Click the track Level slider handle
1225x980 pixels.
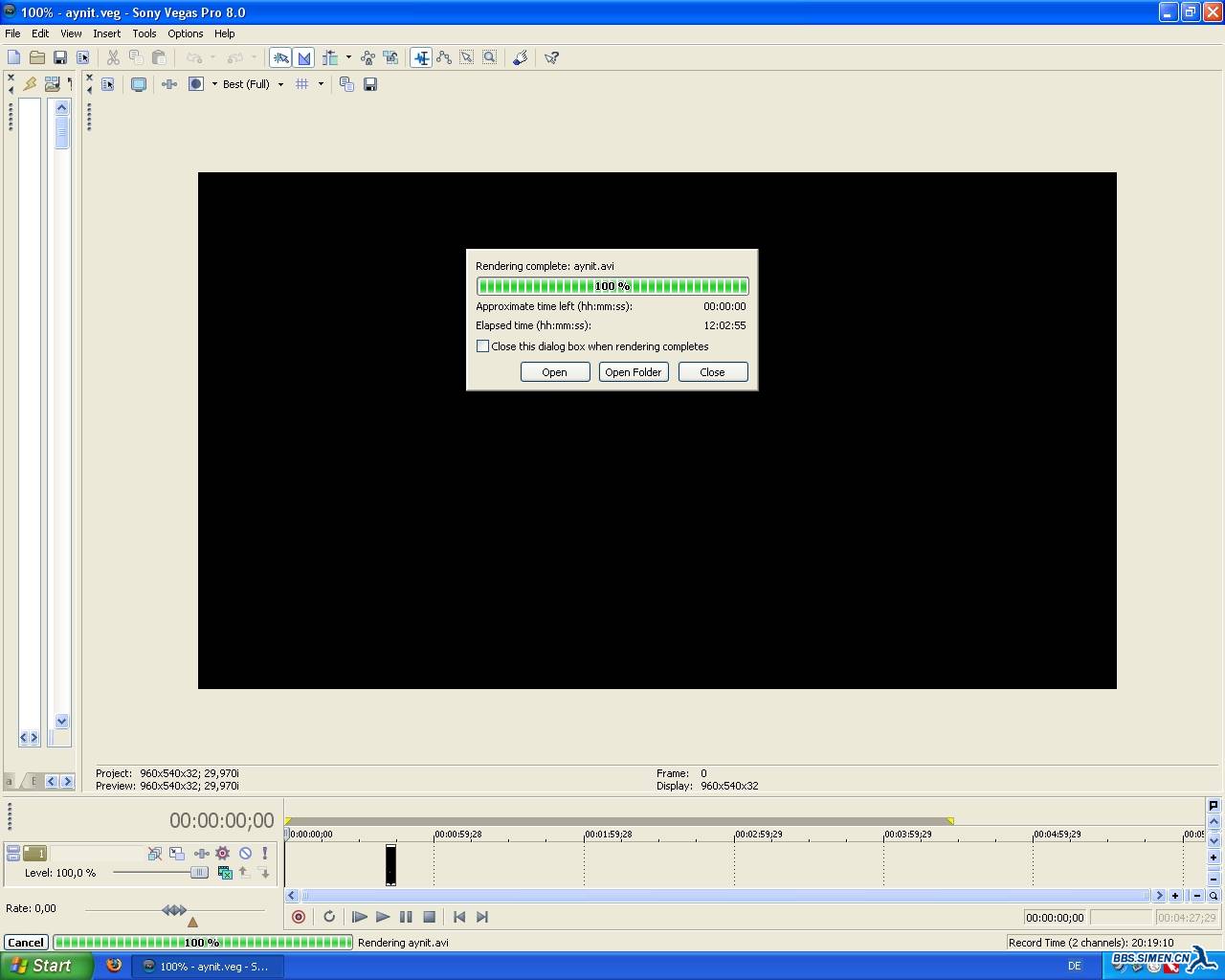click(198, 873)
